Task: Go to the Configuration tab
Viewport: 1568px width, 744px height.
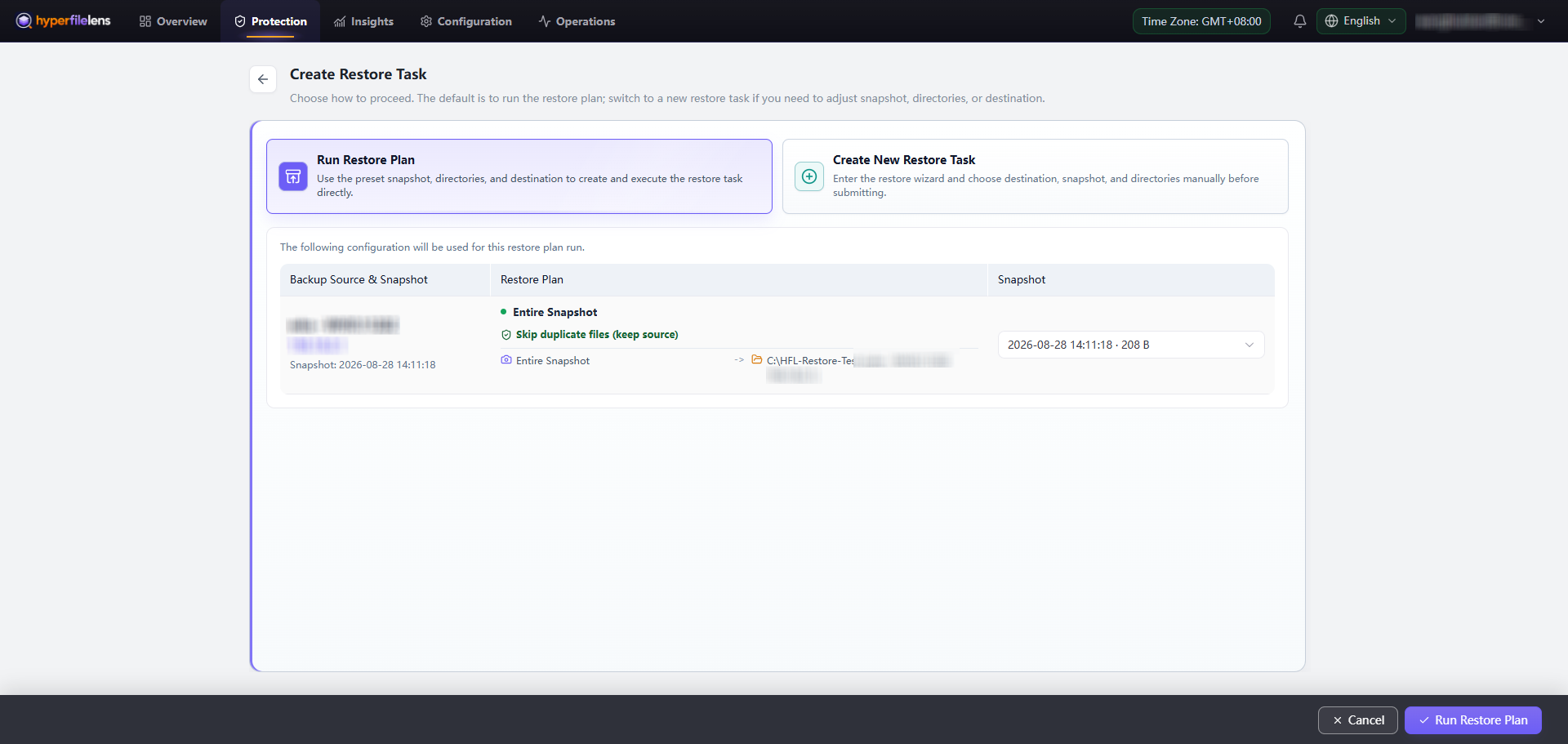Action: pyautogui.click(x=465, y=21)
